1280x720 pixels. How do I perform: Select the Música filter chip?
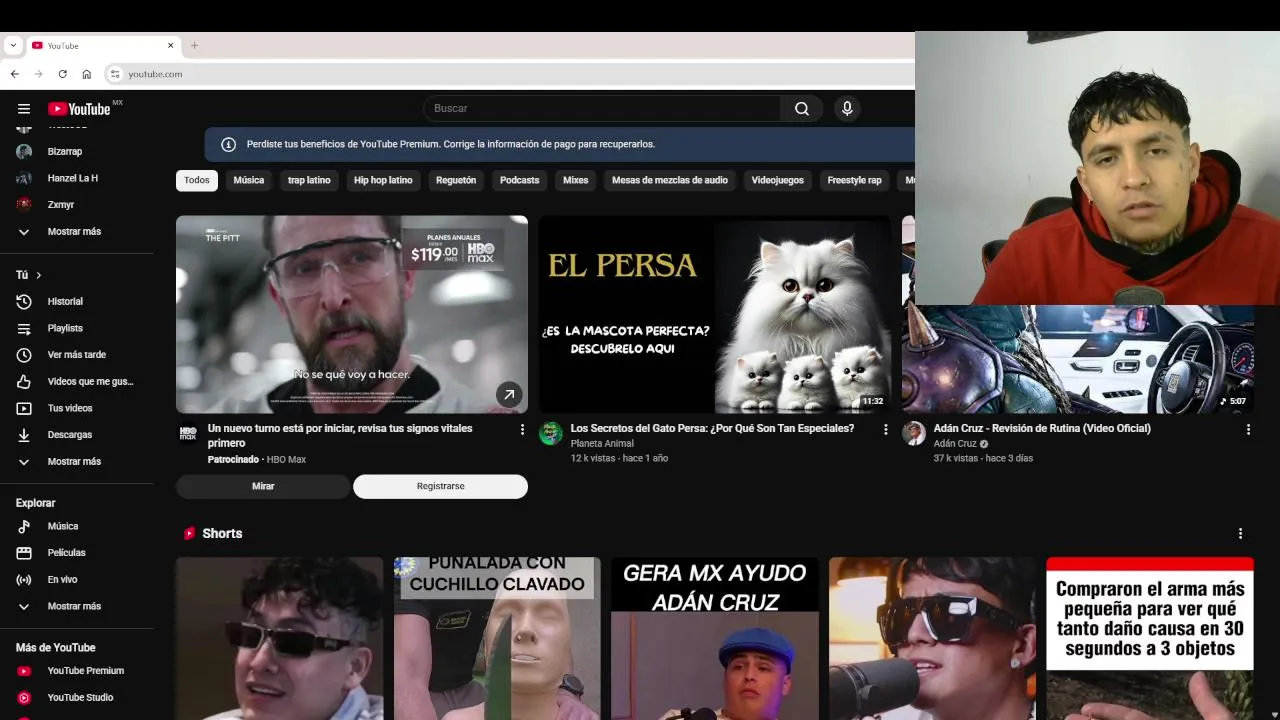(x=249, y=180)
